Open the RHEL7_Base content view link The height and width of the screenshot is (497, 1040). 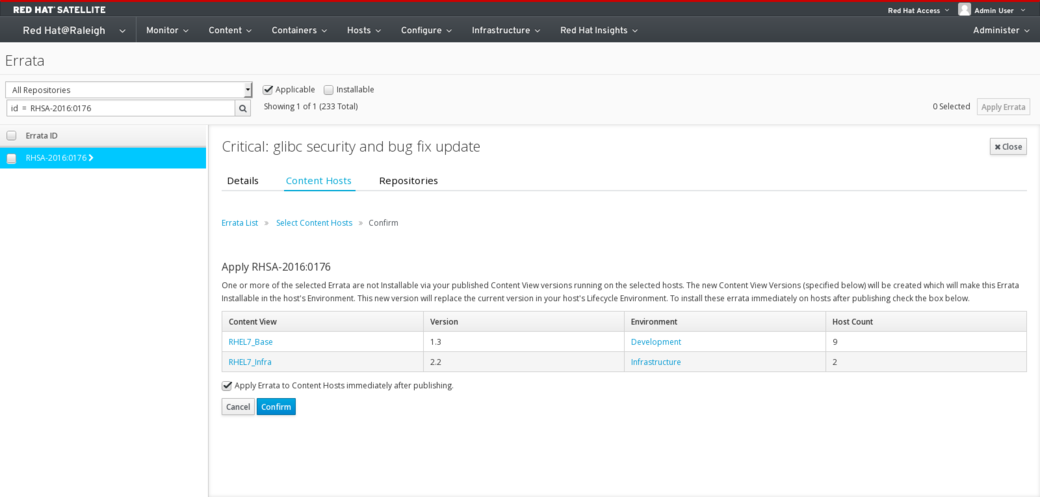pyautogui.click(x=251, y=342)
